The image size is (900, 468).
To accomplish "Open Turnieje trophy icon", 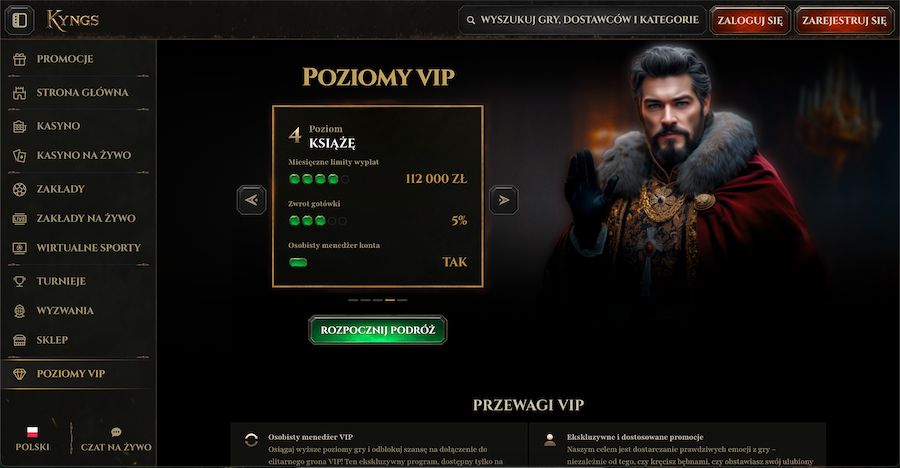I will (20, 281).
